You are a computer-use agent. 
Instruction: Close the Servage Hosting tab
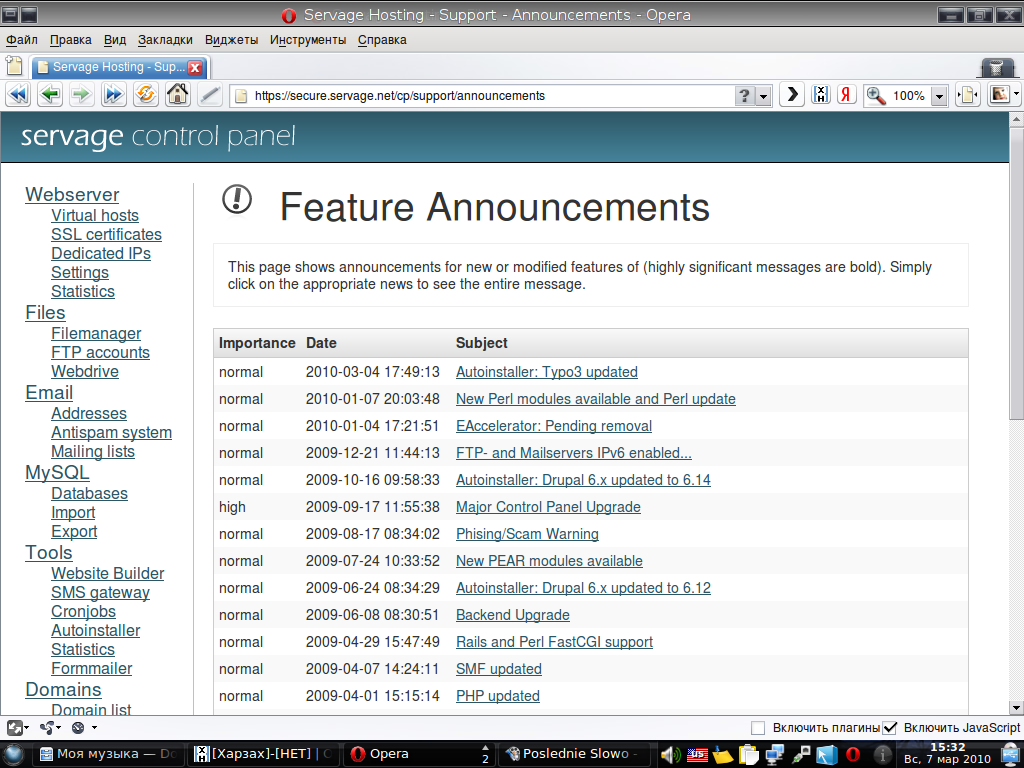coord(195,67)
